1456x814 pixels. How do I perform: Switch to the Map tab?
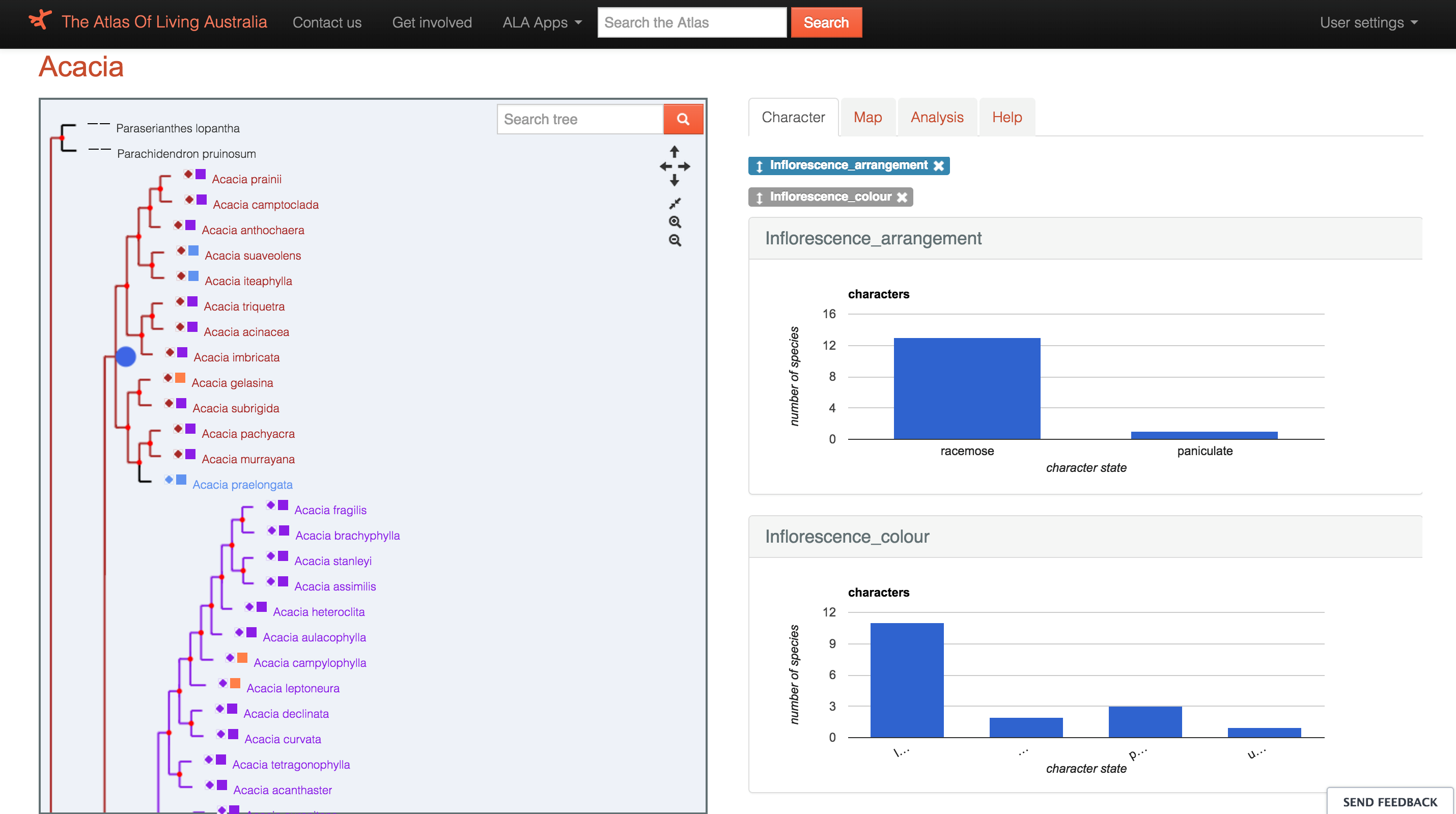click(867, 117)
